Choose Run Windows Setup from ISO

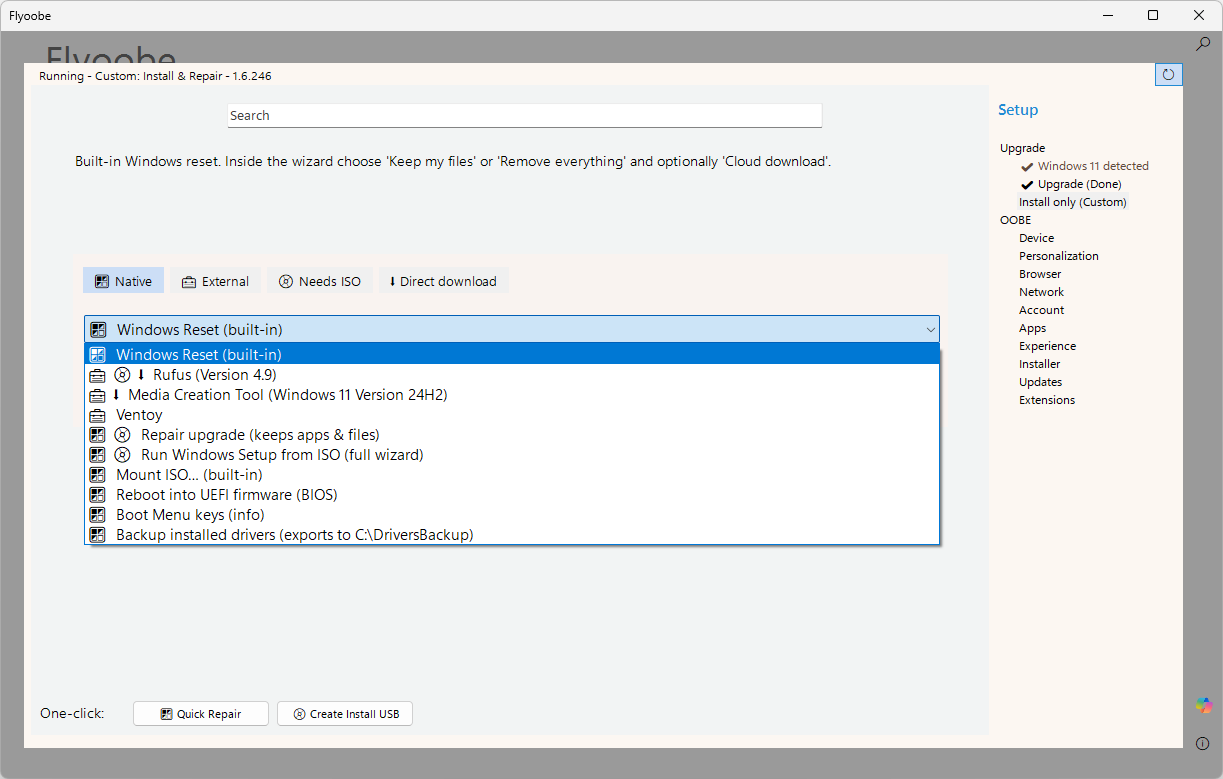512,455
